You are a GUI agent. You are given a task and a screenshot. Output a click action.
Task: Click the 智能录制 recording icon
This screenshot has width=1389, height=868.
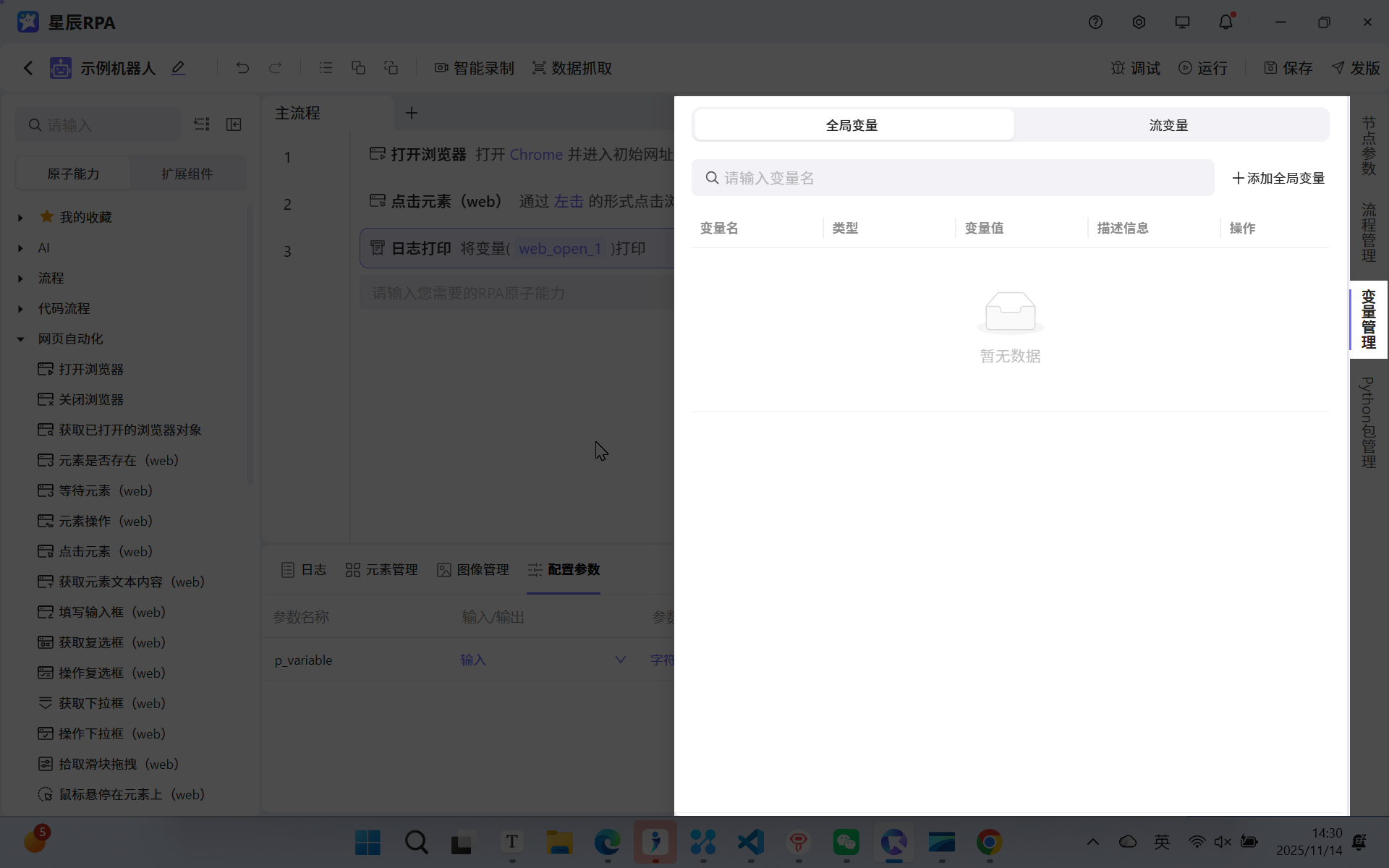pos(441,68)
